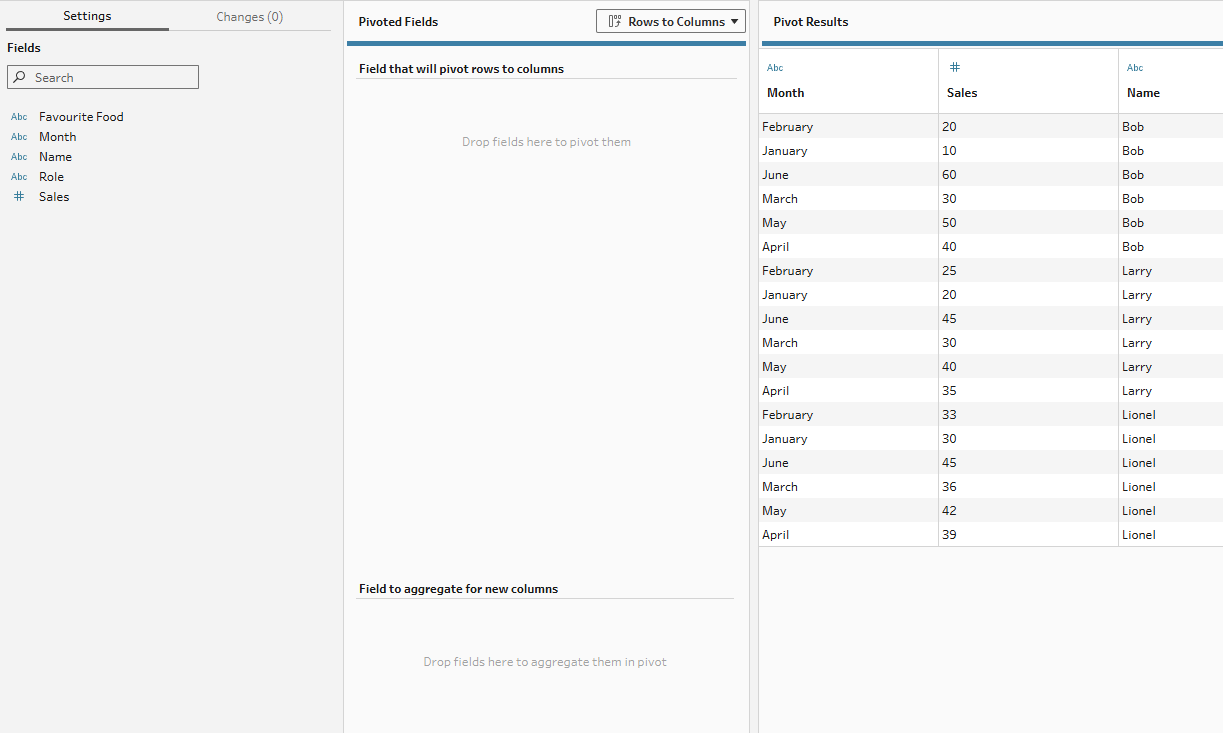Select the Favourite Food field in list
1223x733 pixels.
click(x=81, y=117)
